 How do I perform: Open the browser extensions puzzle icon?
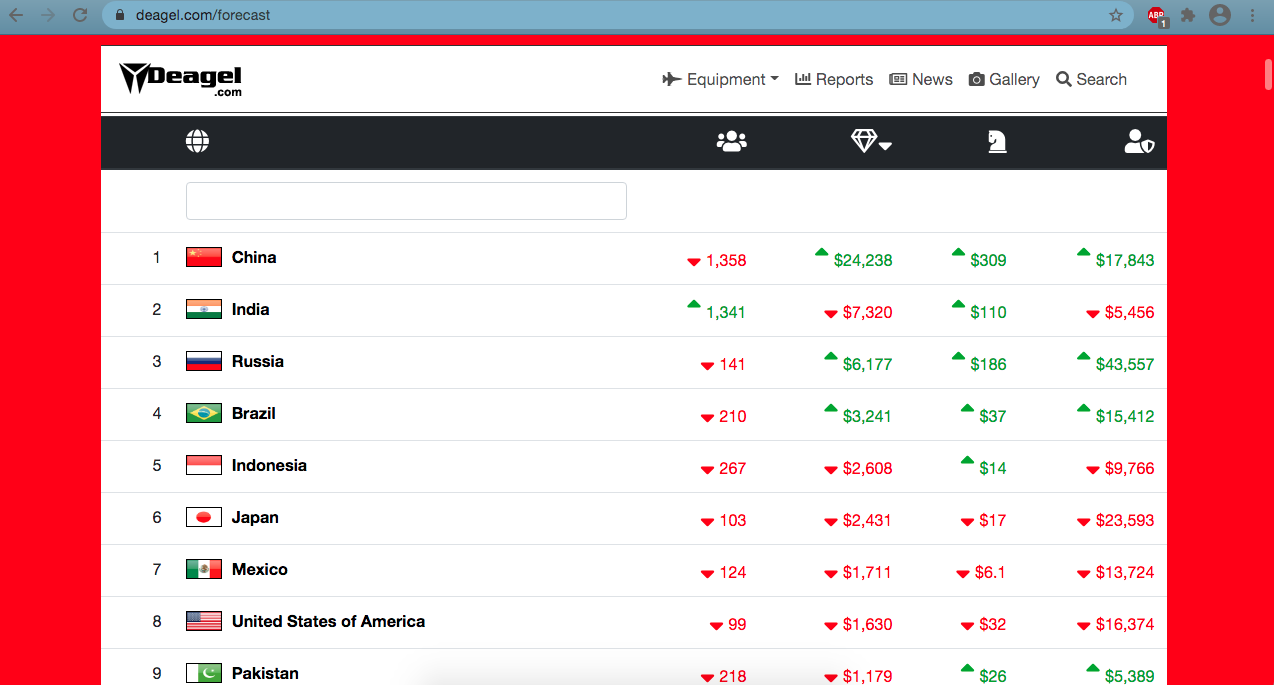tap(1188, 15)
